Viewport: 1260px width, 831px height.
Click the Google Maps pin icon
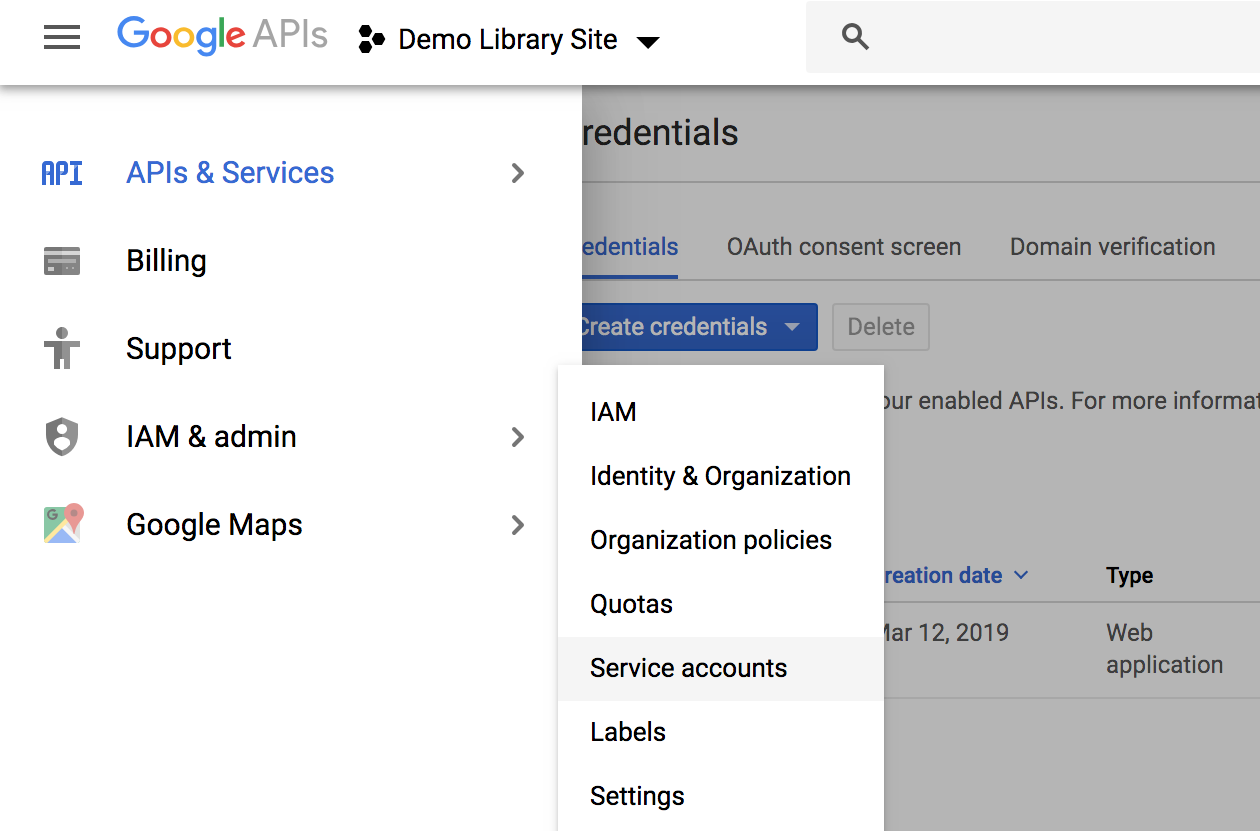point(63,524)
